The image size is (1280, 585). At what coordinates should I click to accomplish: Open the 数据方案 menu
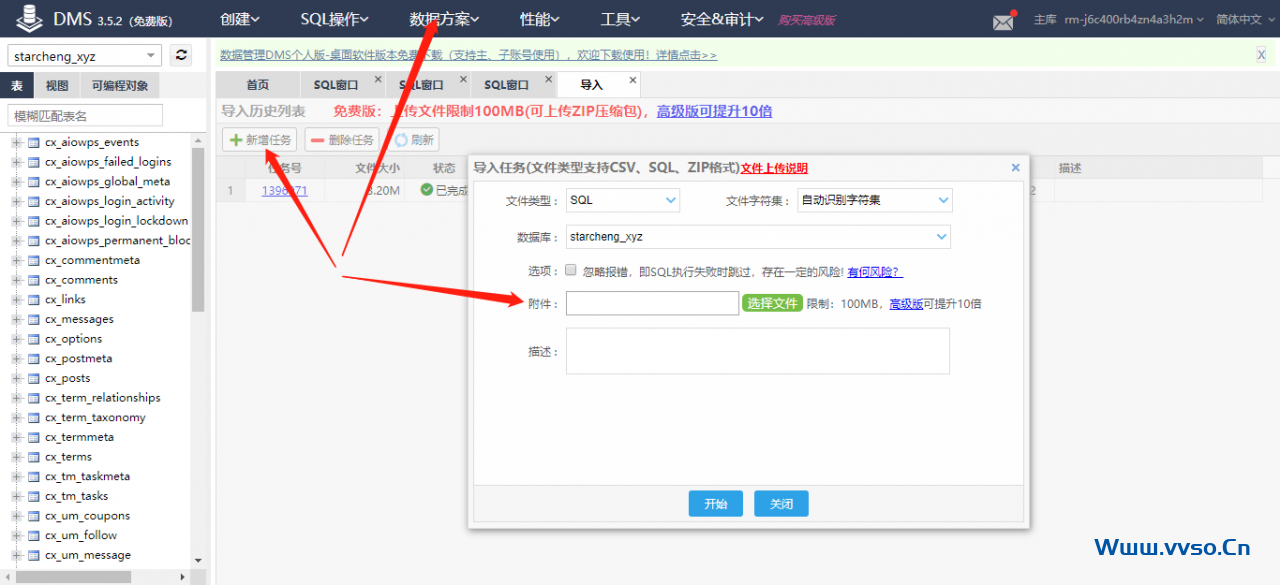(x=444, y=19)
